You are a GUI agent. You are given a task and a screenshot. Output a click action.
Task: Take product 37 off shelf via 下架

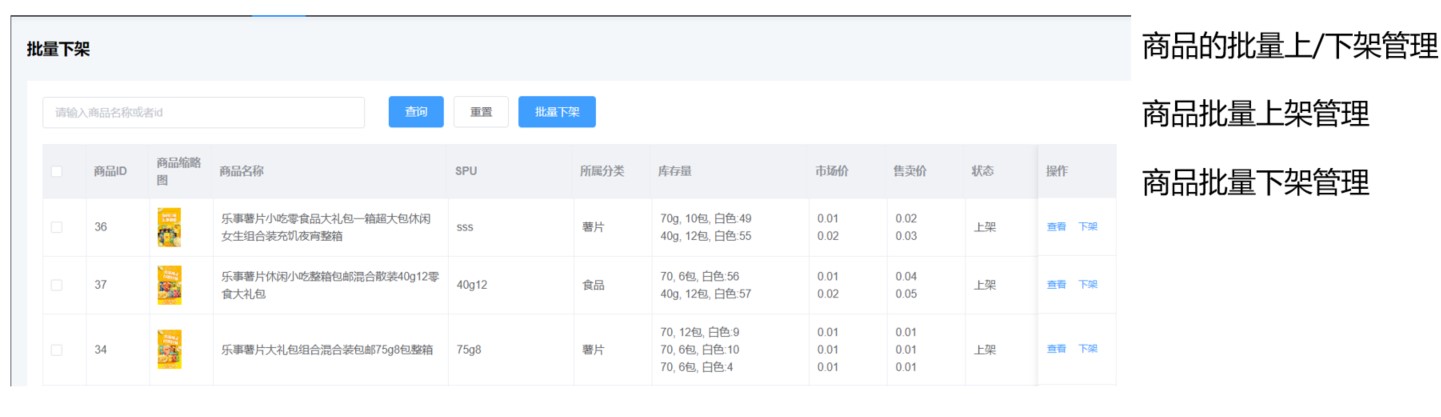[1087, 285]
